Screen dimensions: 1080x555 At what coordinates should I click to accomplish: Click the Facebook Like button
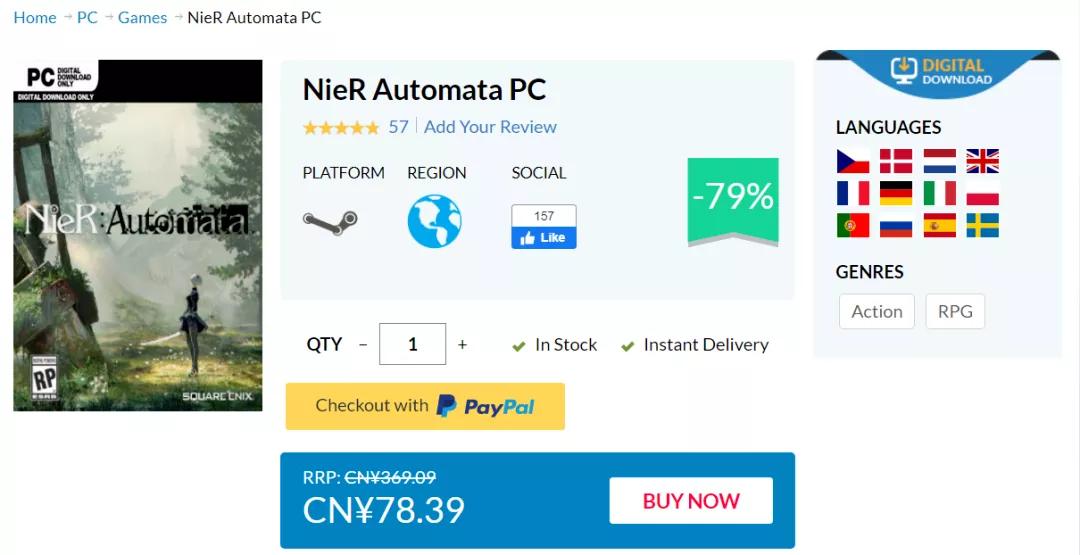point(544,238)
